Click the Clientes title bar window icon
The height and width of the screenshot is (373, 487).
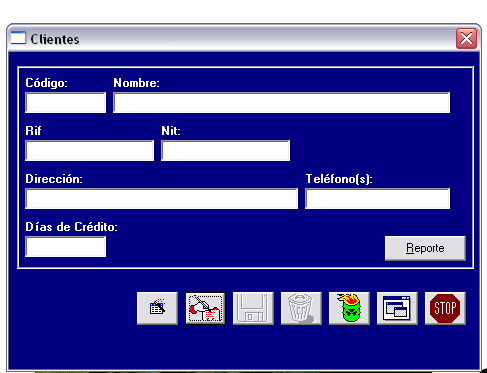pyautogui.click(x=18, y=38)
